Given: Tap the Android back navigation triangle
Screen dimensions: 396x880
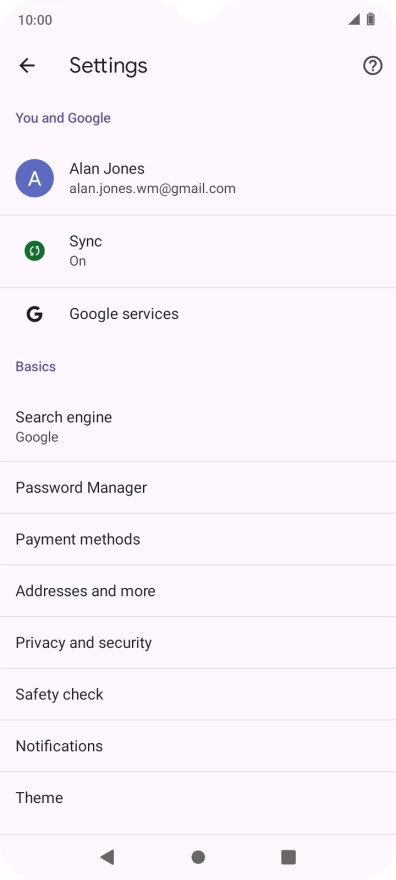Looking at the screenshot, I should (x=107, y=856).
